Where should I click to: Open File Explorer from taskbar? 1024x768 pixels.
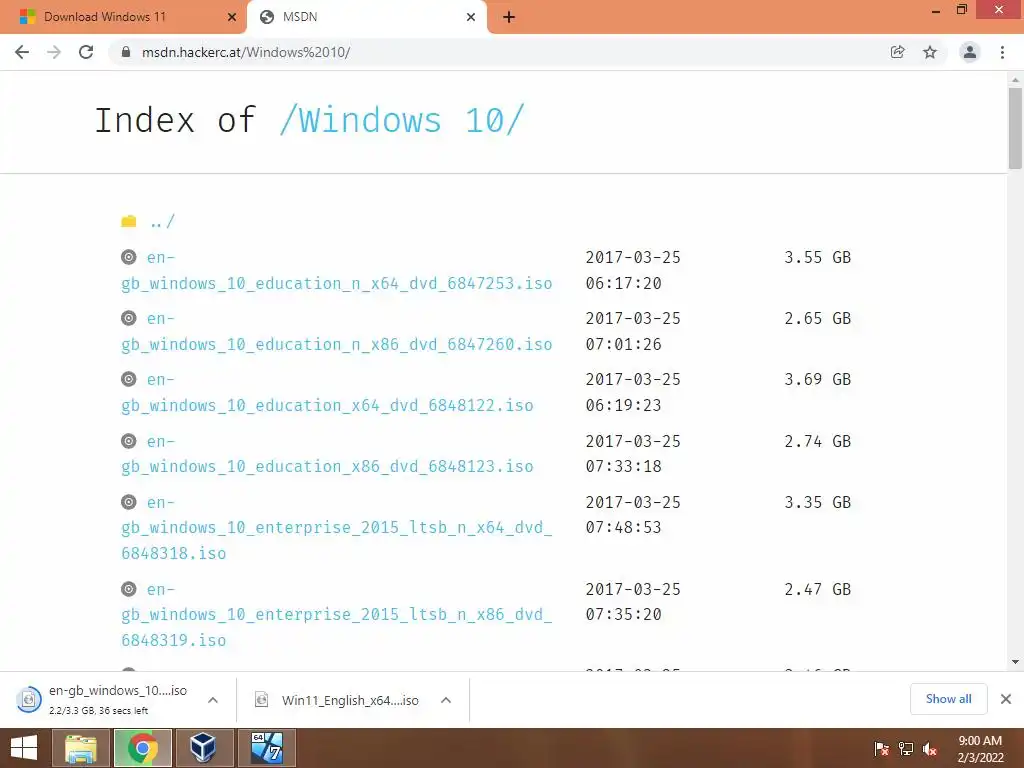coord(81,748)
